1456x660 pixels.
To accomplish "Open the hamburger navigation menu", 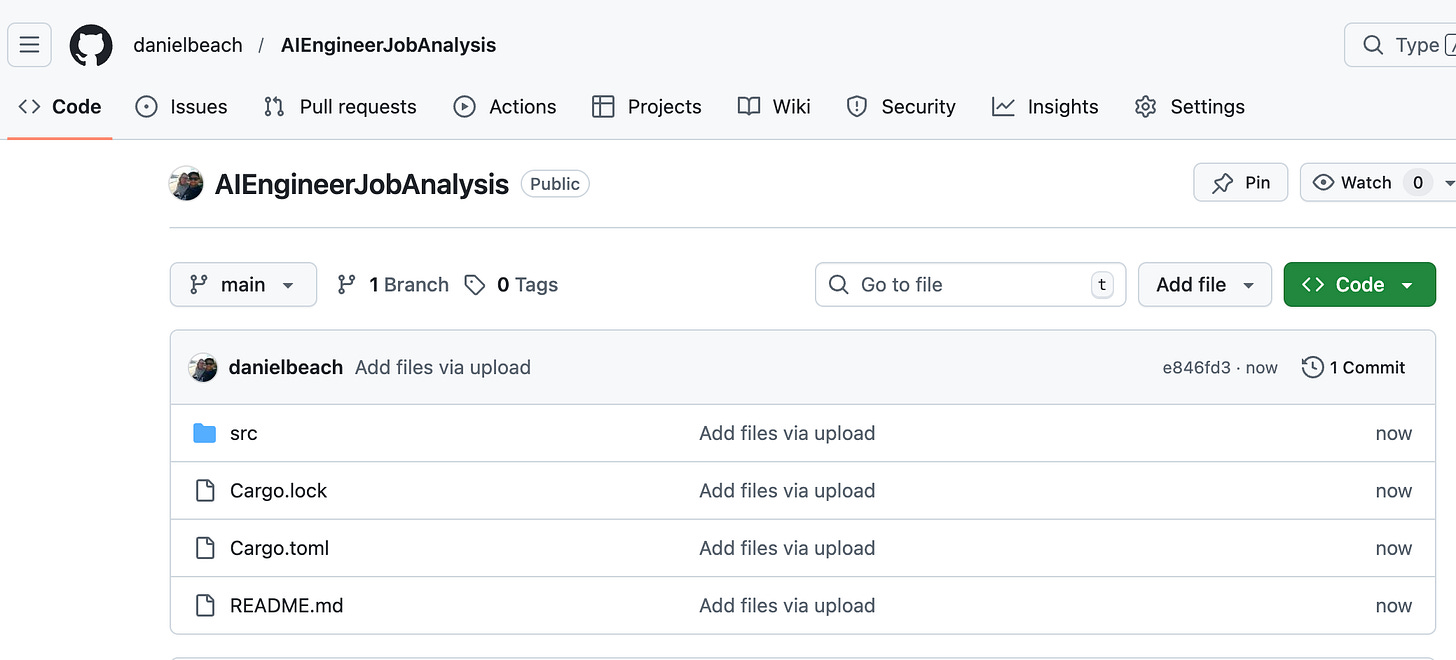I will pos(29,45).
